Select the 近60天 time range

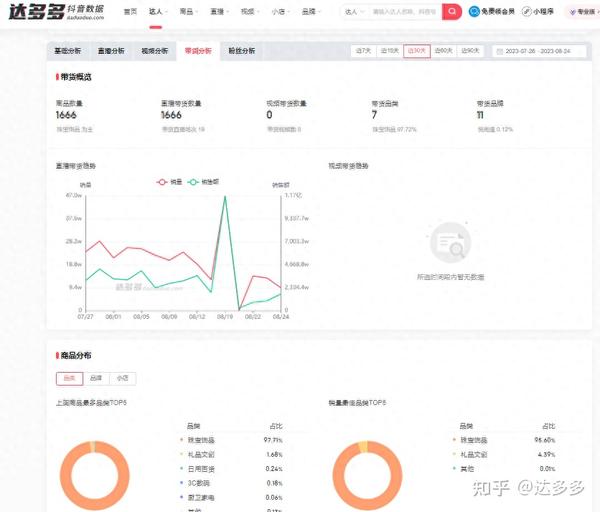click(x=443, y=51)
